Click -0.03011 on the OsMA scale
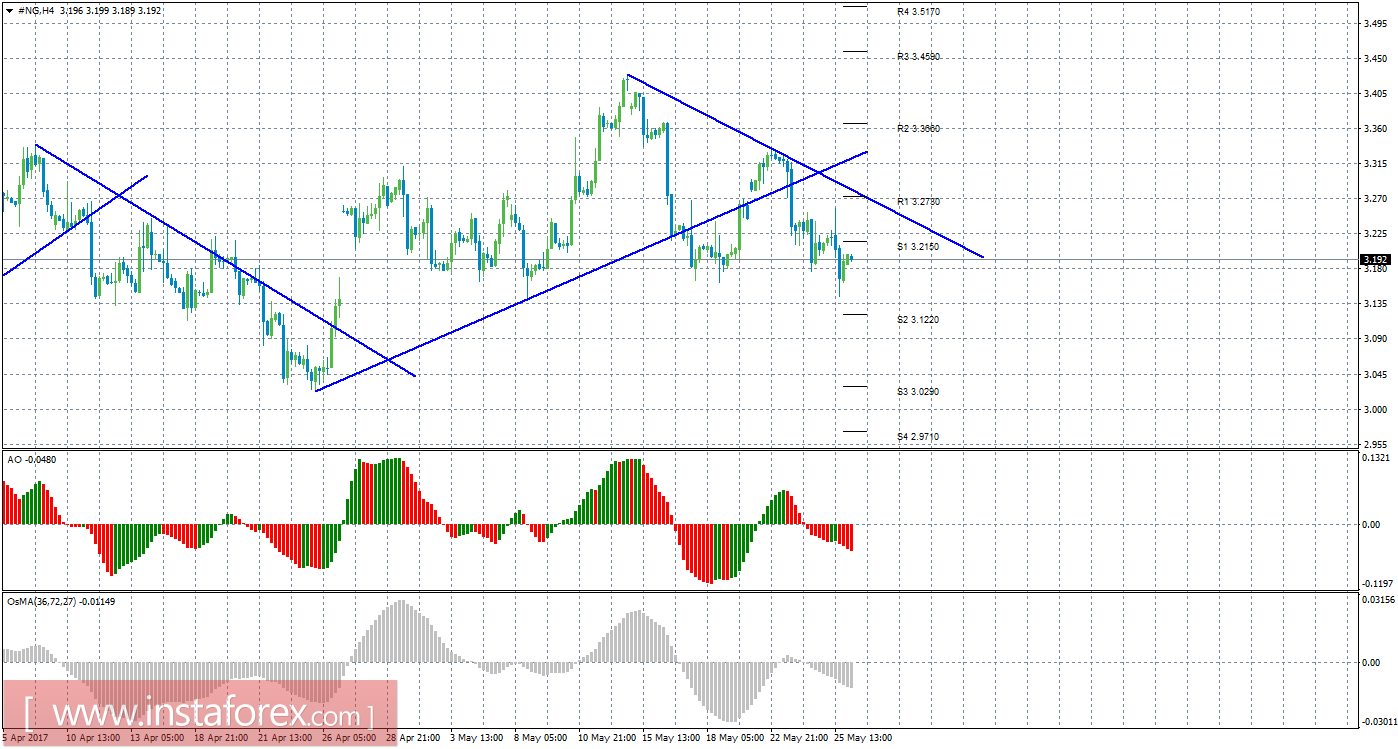 point(1378,721)
